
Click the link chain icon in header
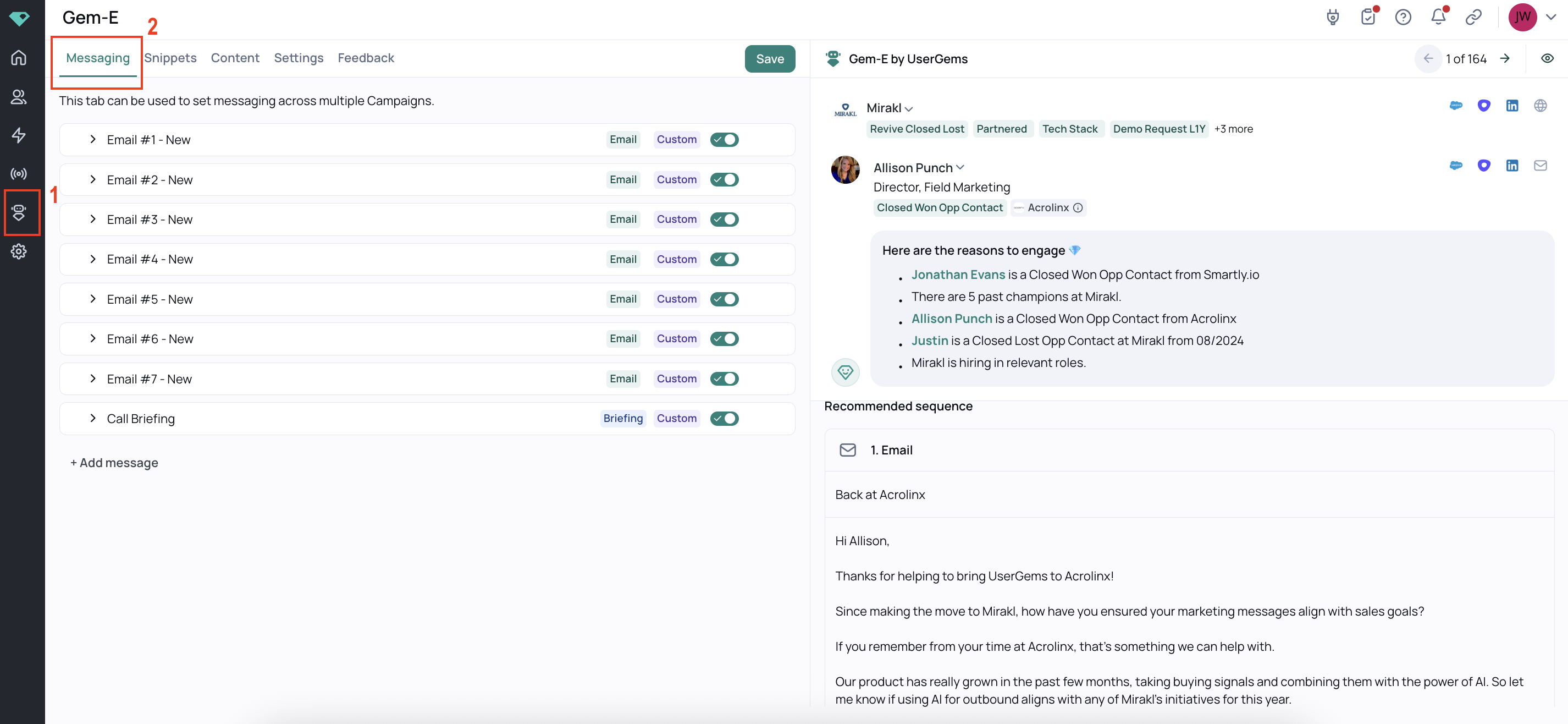[x=1473, y=17]
